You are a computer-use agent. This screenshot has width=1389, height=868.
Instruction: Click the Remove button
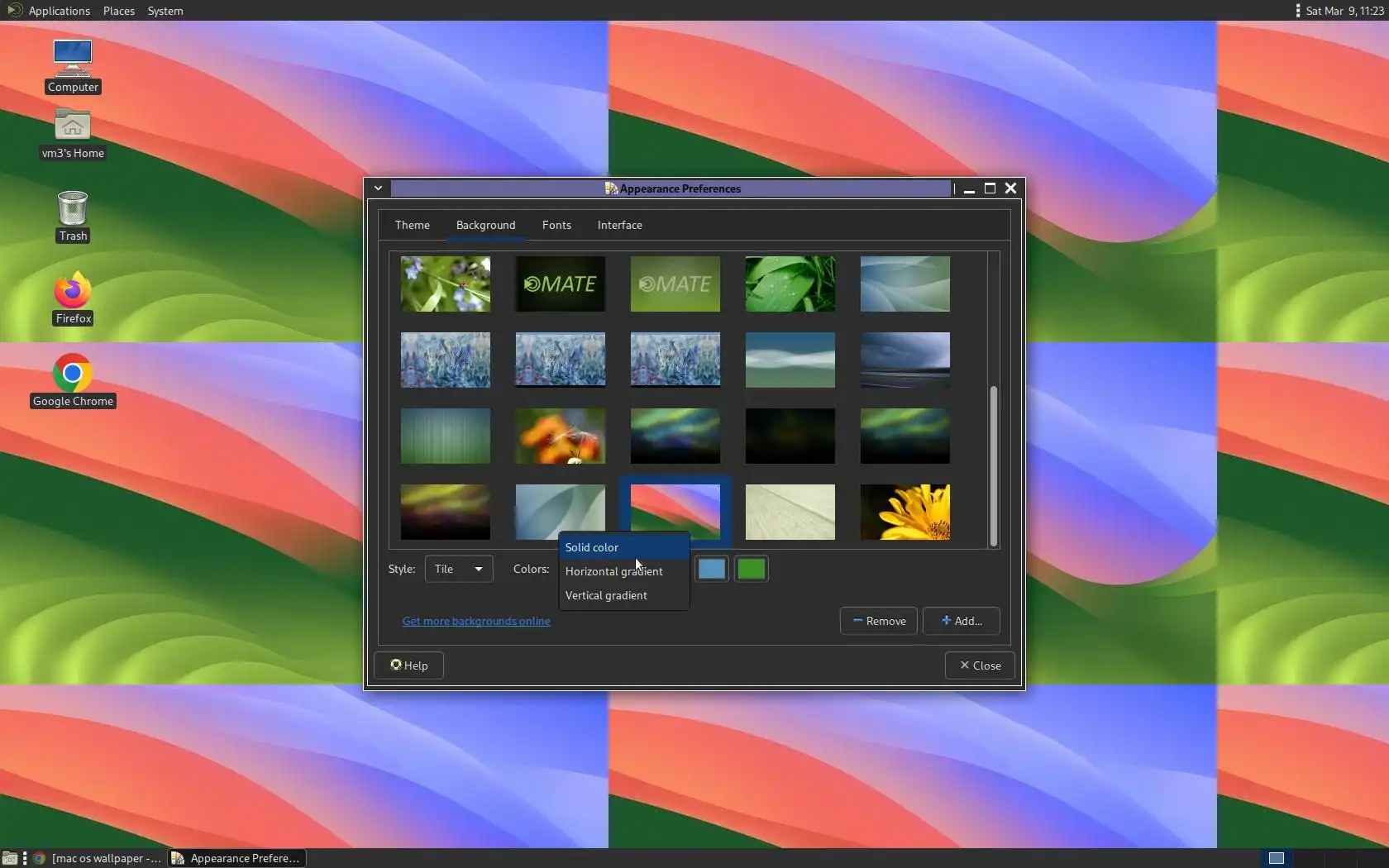879,621
